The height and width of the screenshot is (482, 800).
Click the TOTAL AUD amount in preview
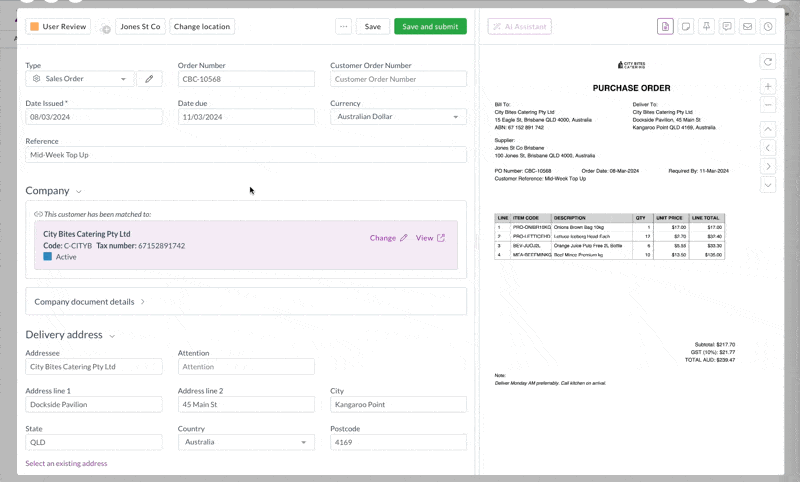(724, 360)
